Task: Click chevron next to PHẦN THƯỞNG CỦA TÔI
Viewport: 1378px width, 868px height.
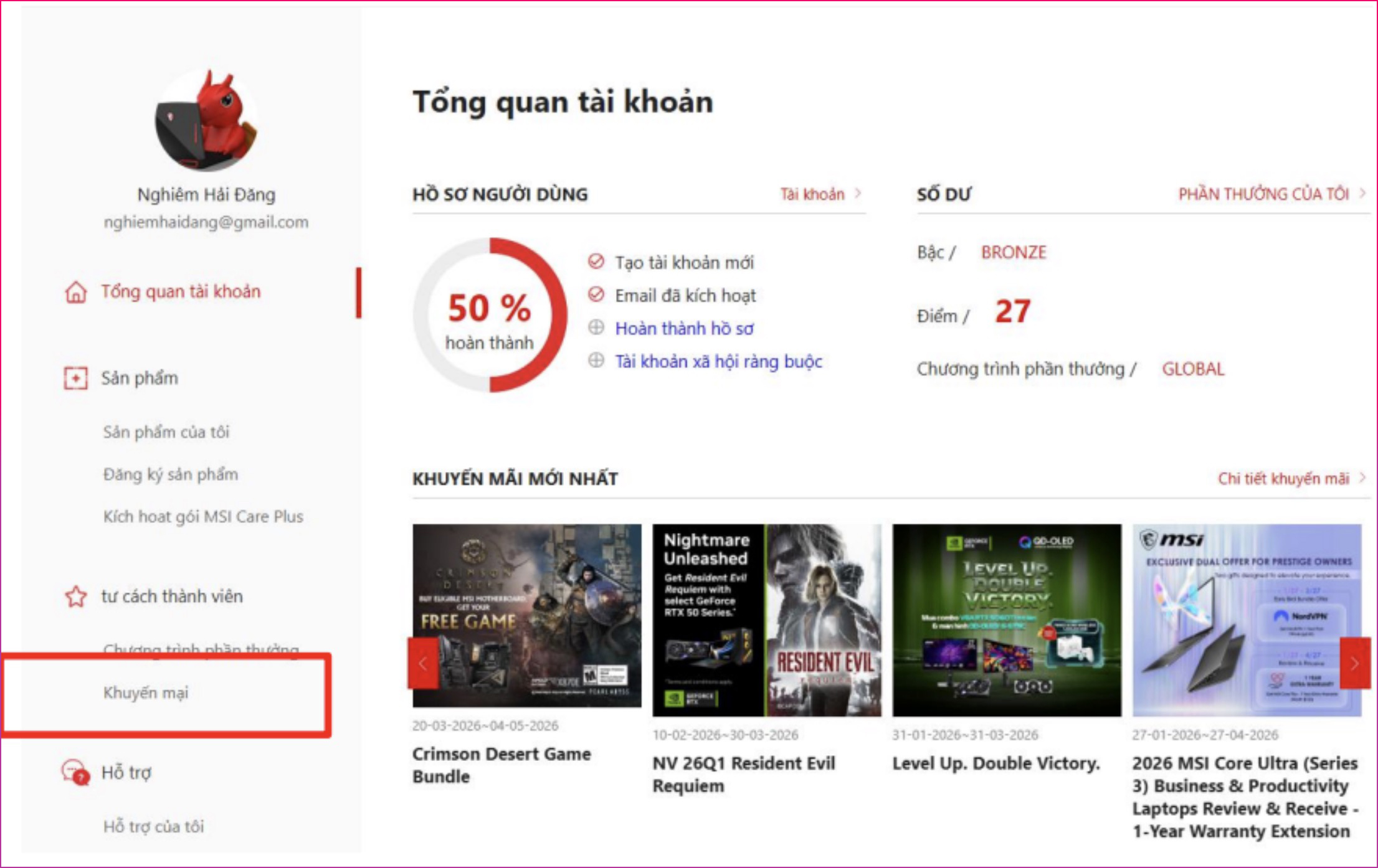Action: [1362, 194]
